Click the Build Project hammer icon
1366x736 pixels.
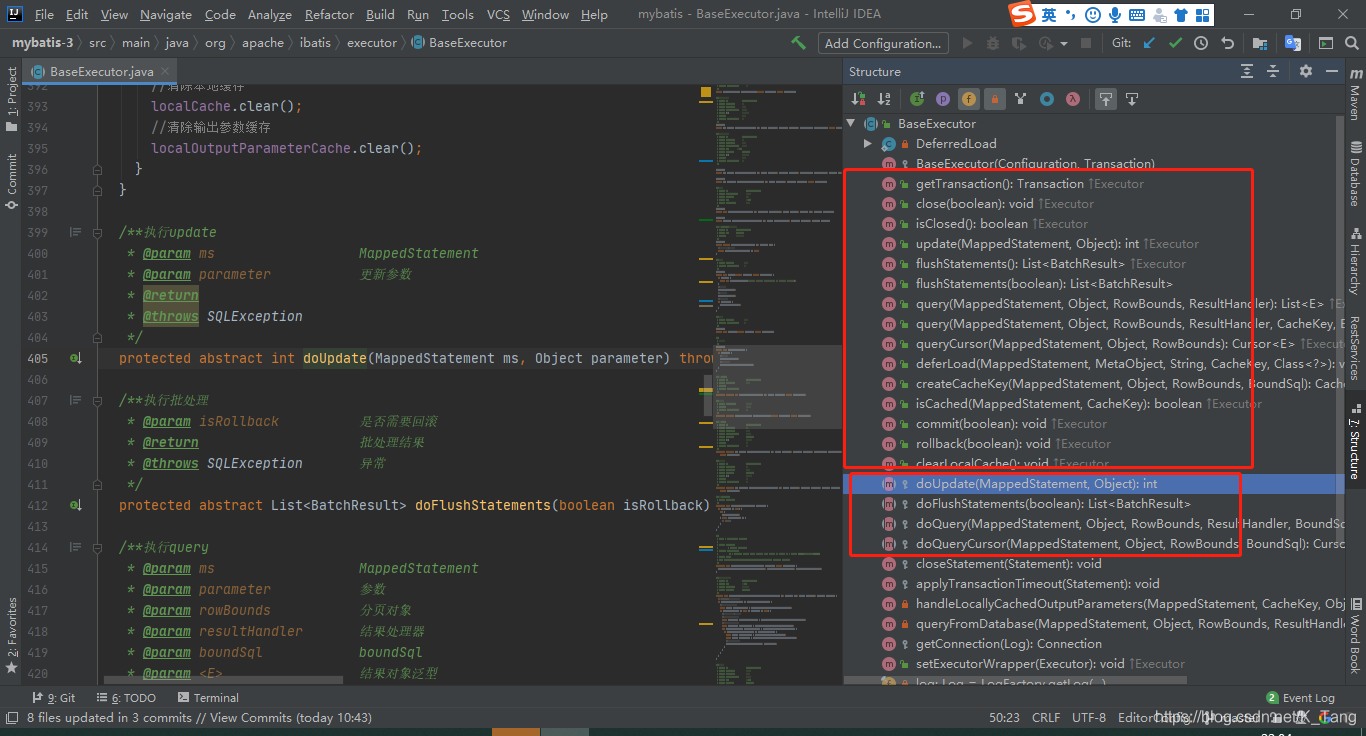pyautogui.click(x=798, y=43)
